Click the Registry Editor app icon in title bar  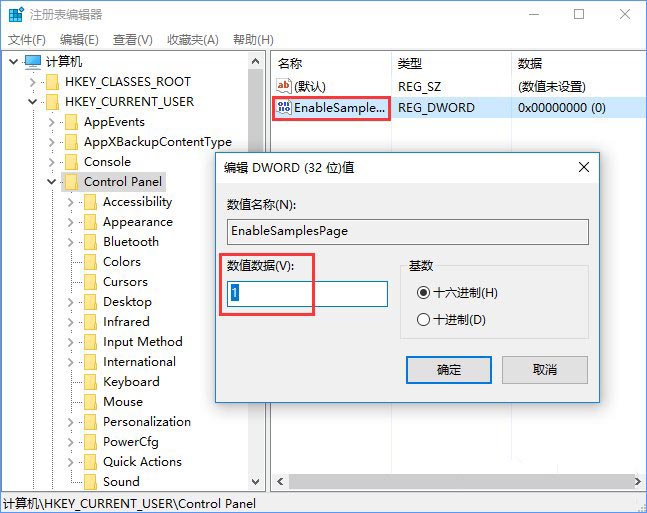tap(15, 15)
